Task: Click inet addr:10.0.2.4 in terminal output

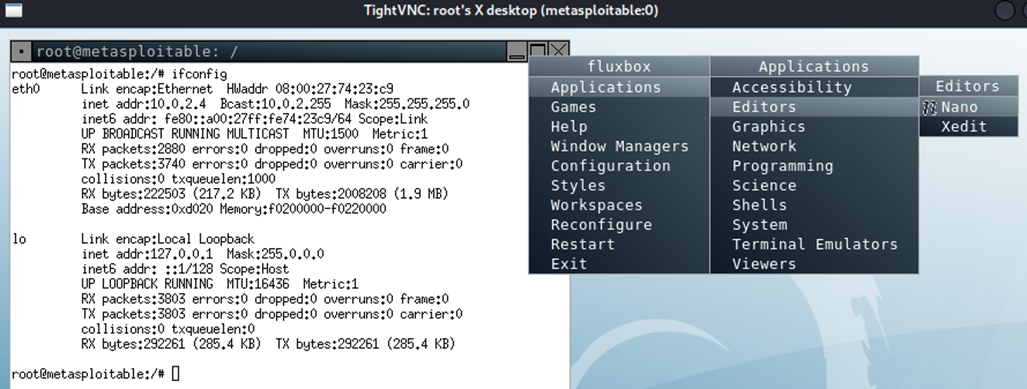Action: pos(143,104)
